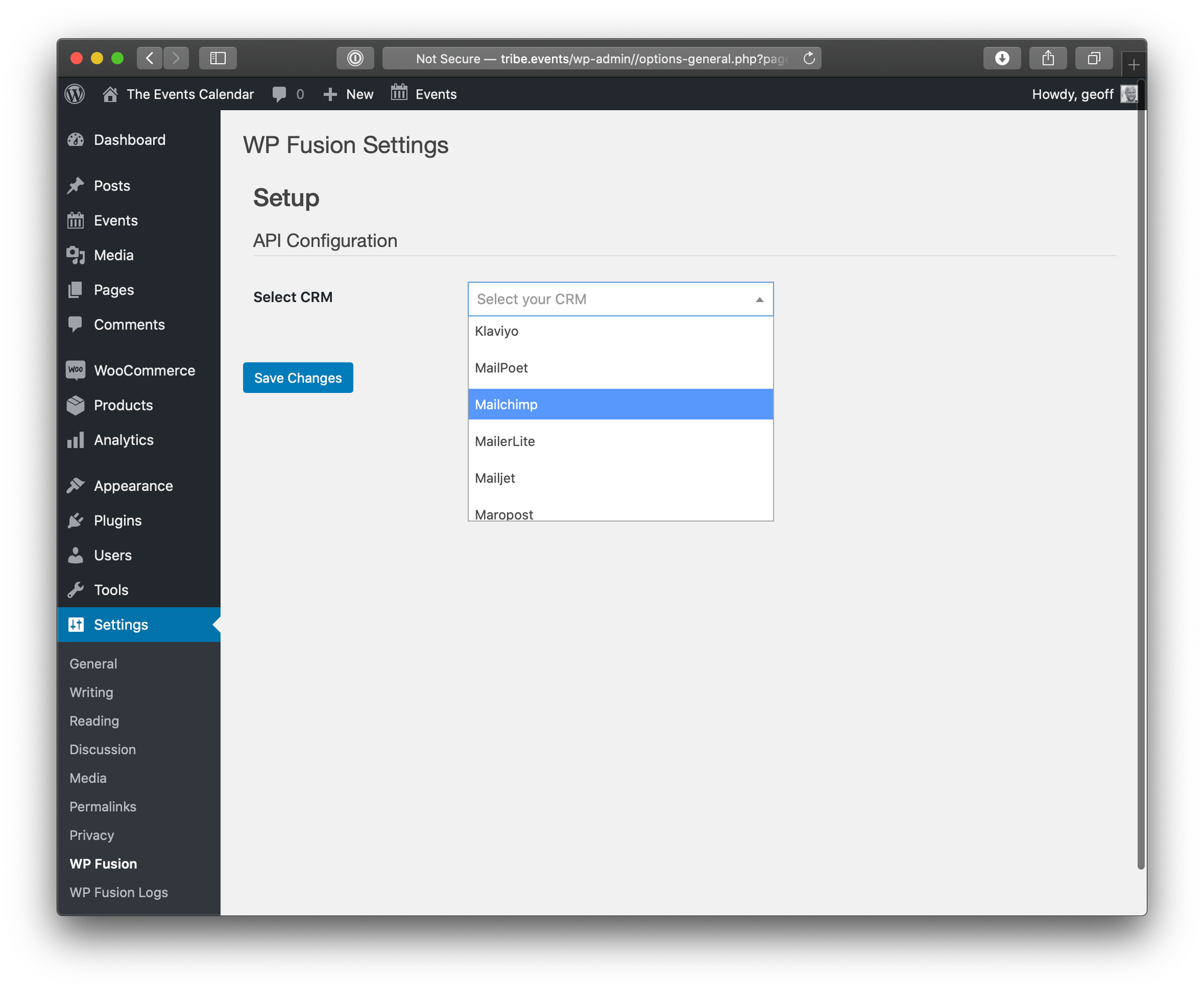
Task: Open WP Fusion settings submenu
Action: click(x=104, y=864)
